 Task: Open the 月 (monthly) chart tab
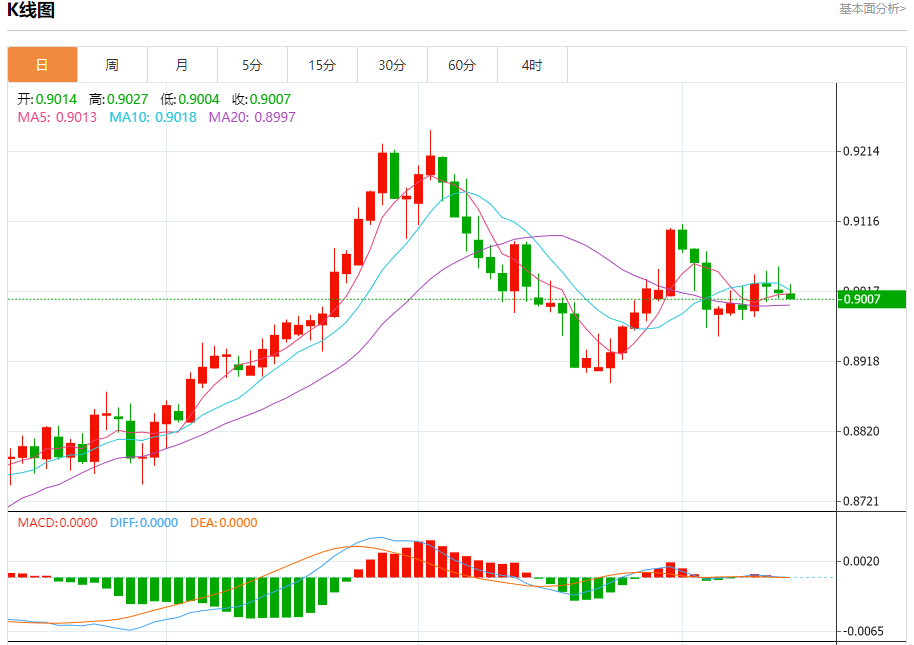tap(182, 65)
